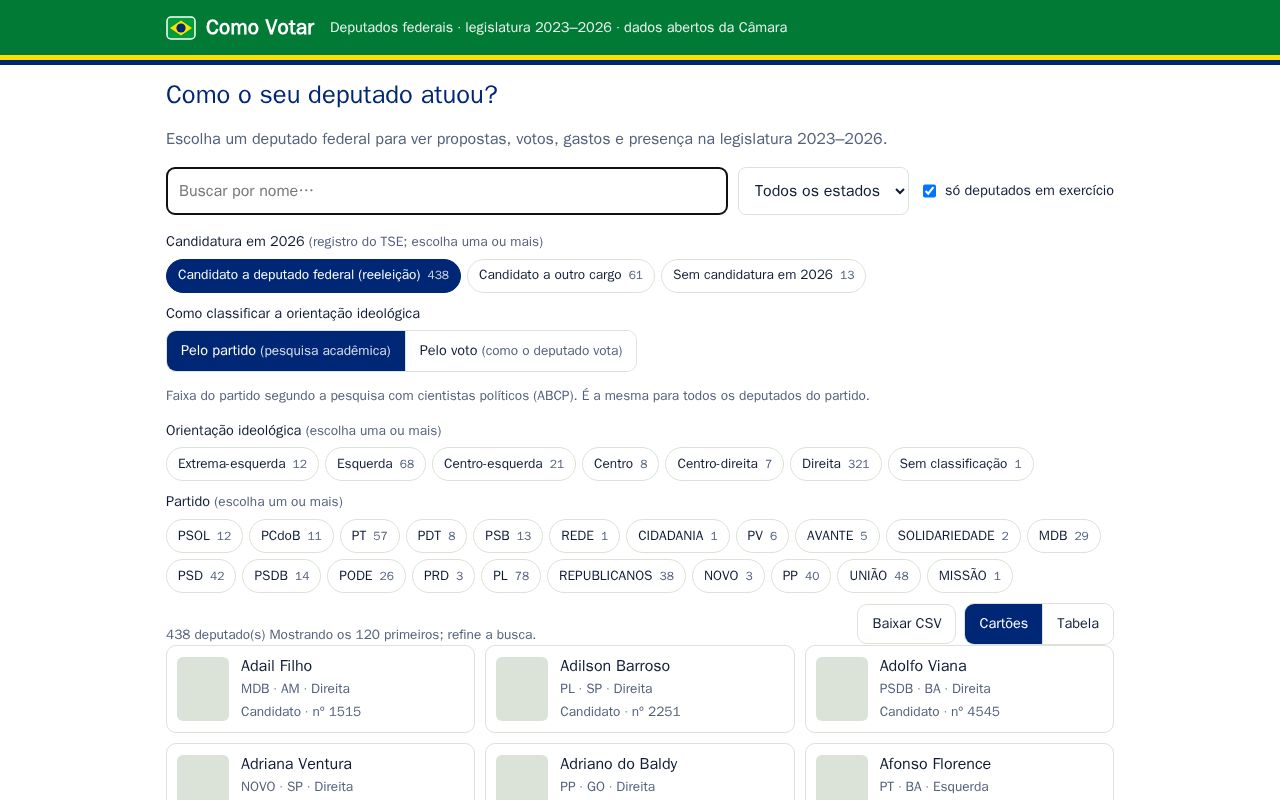Click Adriana Ventura photo thumbnail
This screenshot has height=800, width=1280.
click(x=203, y=778)
